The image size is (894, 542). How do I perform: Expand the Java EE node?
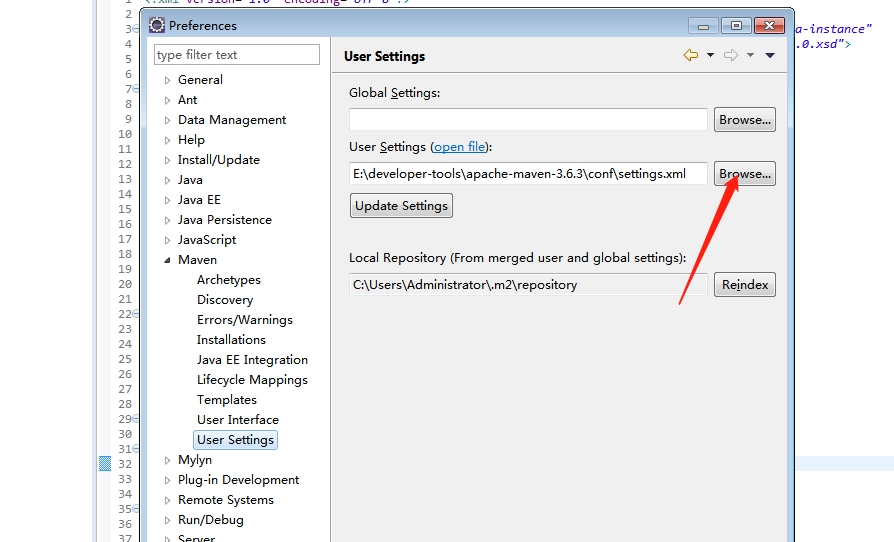point(167,200)
